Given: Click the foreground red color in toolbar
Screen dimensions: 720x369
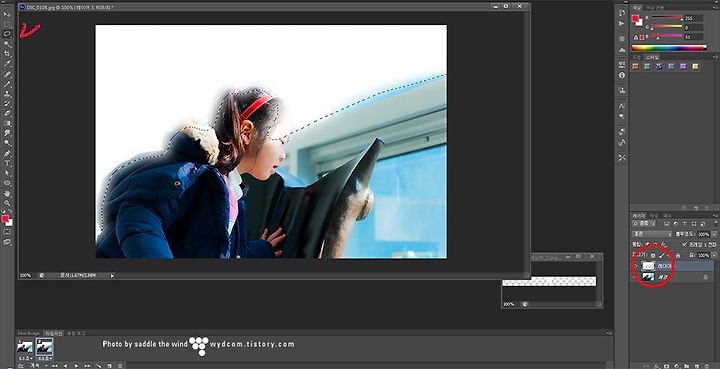Looking at the screenshot, I should (x=5, y=219).
